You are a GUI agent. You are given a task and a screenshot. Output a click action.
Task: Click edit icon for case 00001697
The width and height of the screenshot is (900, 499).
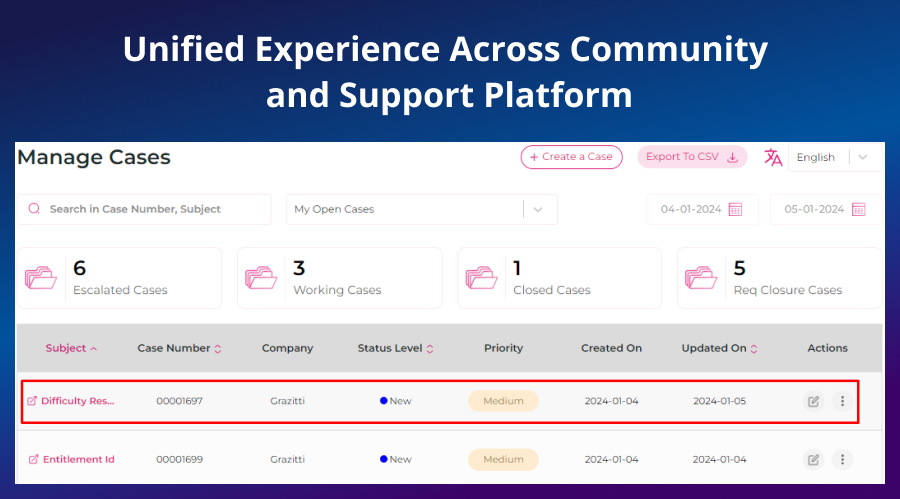point(813,401)
